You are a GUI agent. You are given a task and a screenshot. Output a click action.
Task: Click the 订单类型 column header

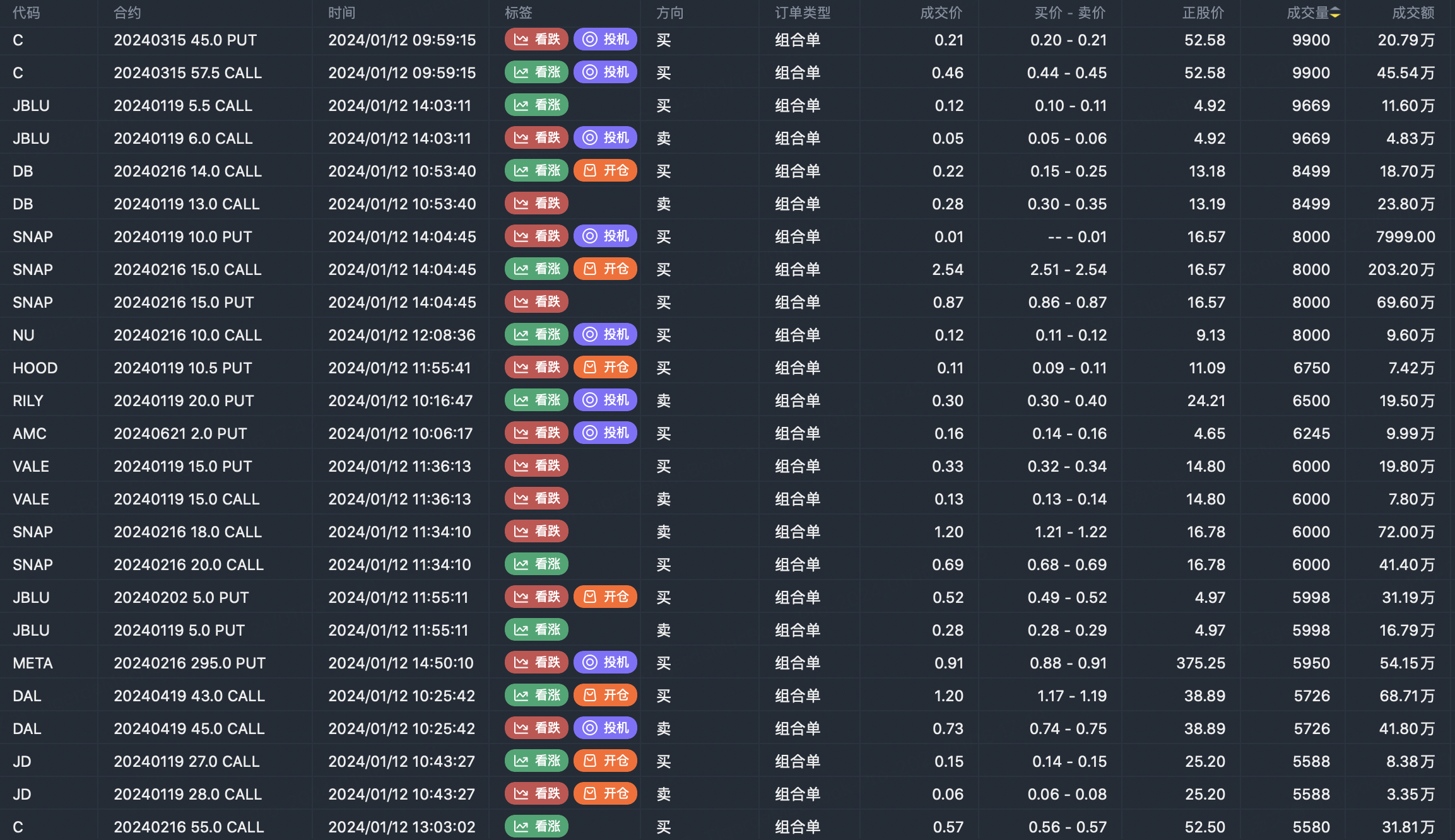tap(802, 13)
